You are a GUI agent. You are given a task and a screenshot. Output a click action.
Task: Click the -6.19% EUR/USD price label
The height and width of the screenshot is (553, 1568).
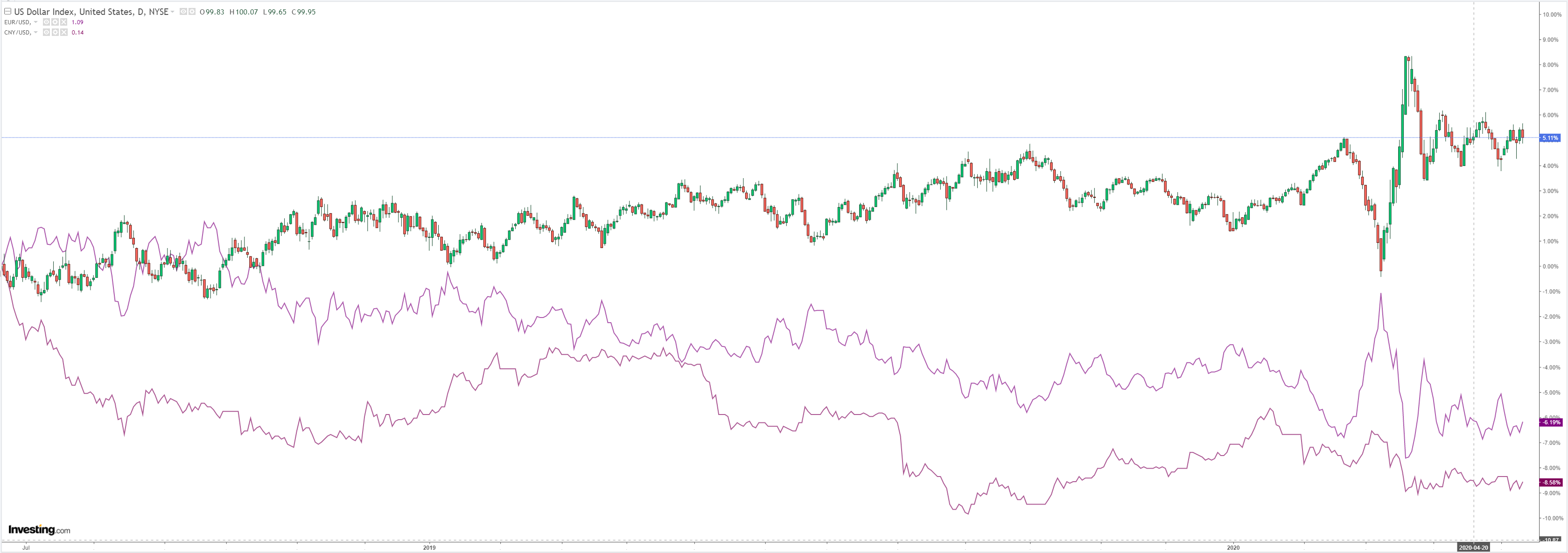tap(1550, 422)
